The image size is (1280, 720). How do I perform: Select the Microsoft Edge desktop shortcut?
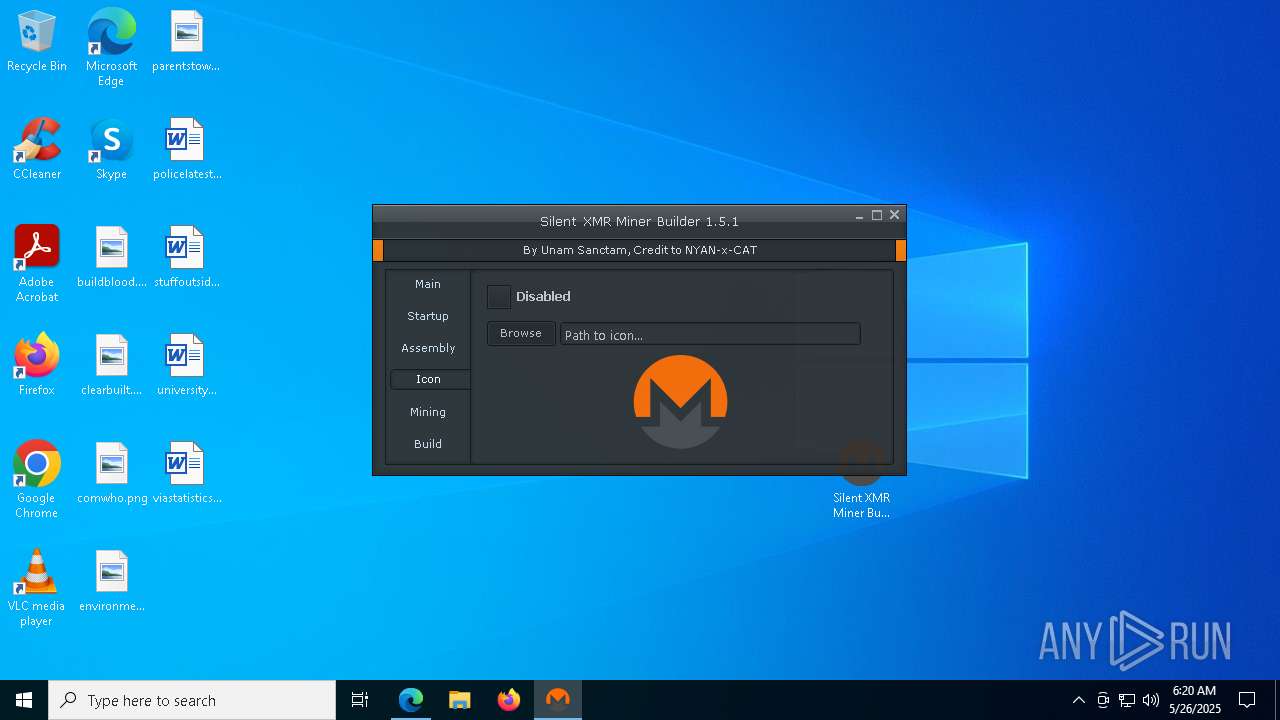pyautogui.click(x=111, y=48)
